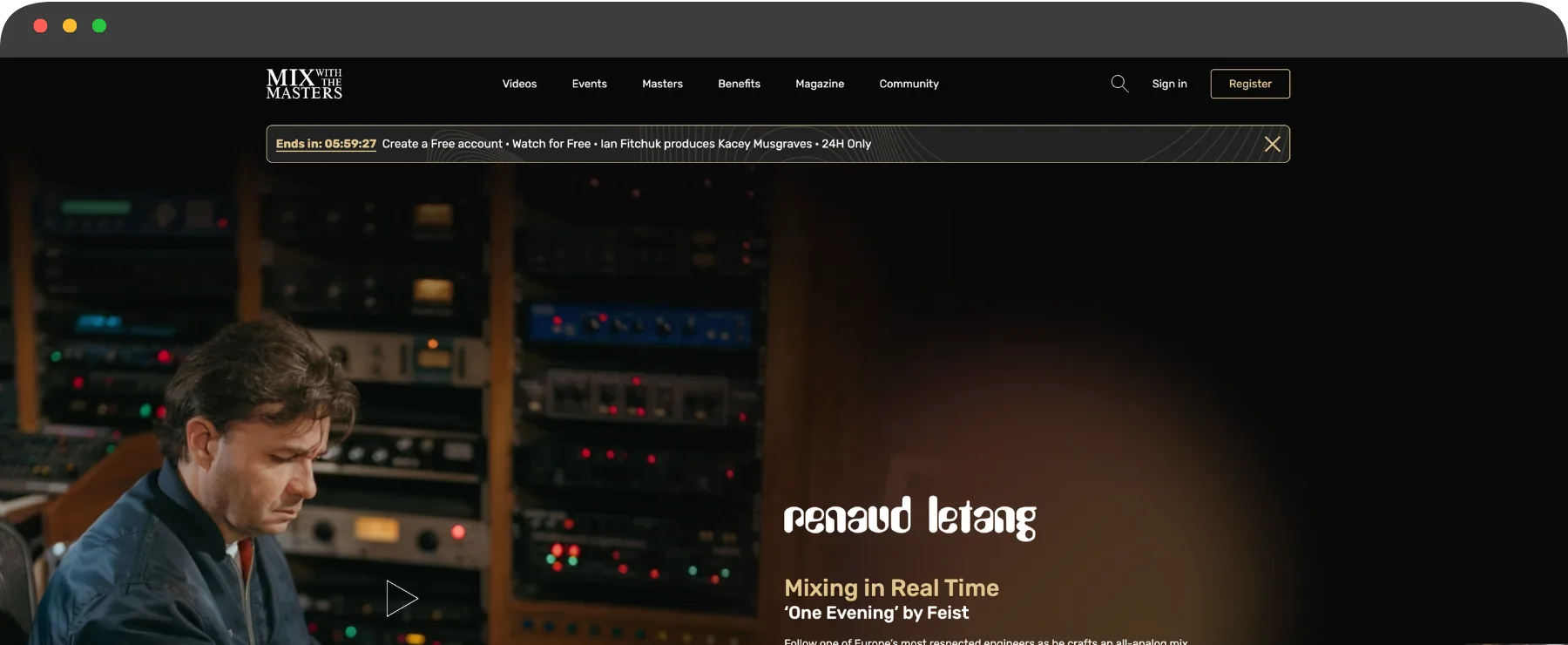The width and height of the screenshot is (1568, 645).
Task: Click the yellow macOS minimize dot
Action: [x=70, y=26]
